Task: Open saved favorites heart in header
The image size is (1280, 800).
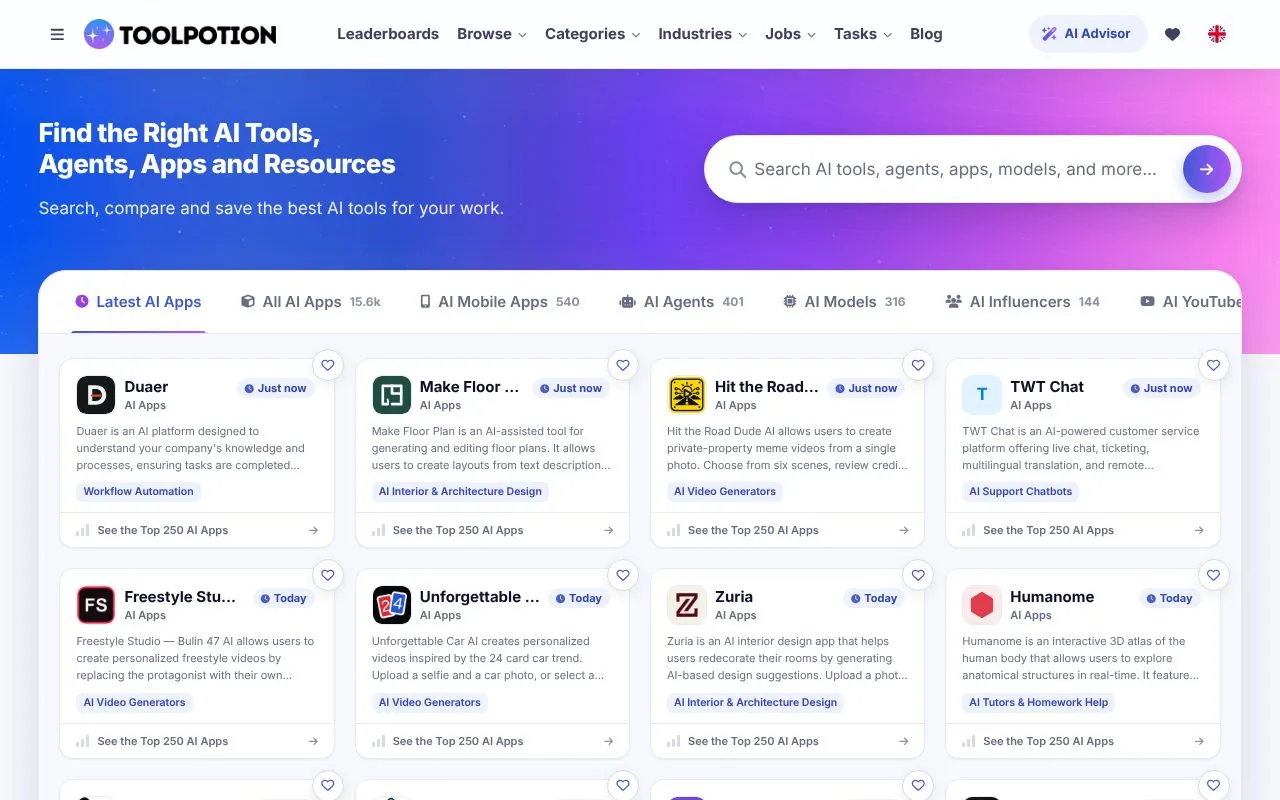Action: point(1173,34)
